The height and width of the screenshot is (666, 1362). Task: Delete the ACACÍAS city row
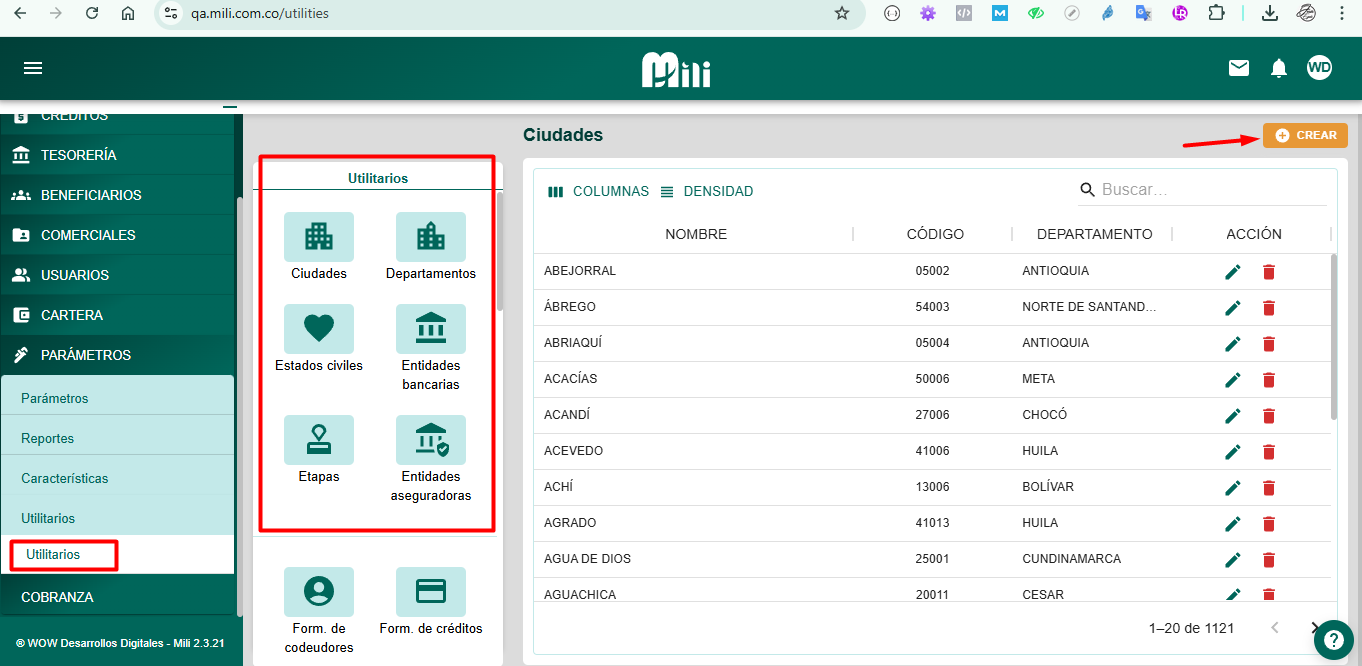click(1269, 380)
